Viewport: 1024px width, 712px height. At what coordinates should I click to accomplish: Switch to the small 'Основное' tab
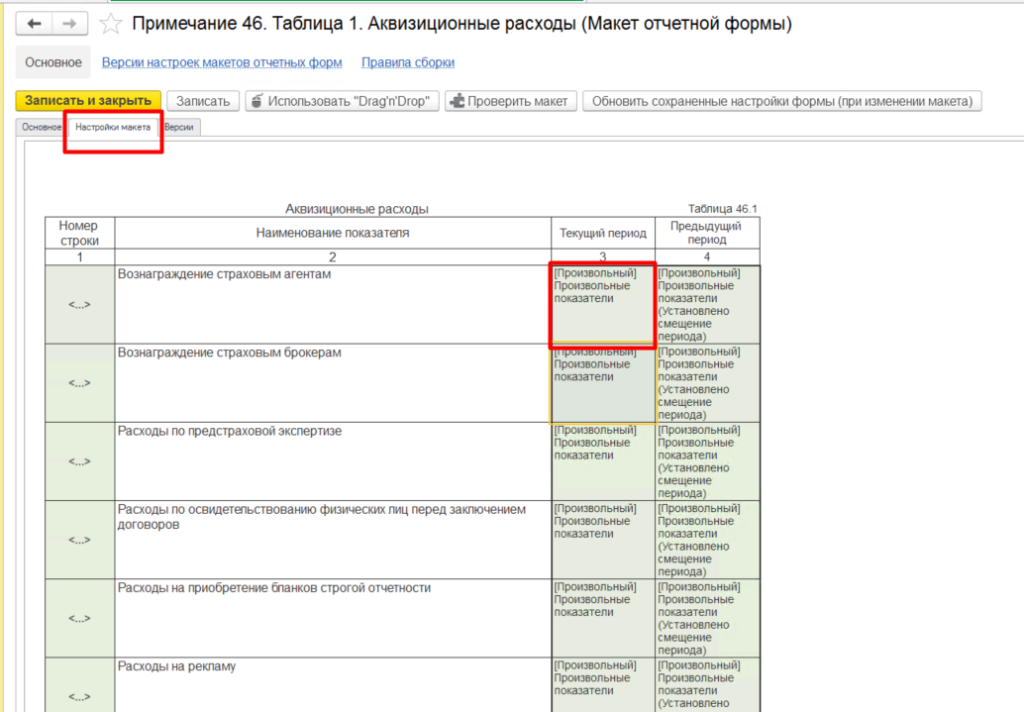coord(41,128)
